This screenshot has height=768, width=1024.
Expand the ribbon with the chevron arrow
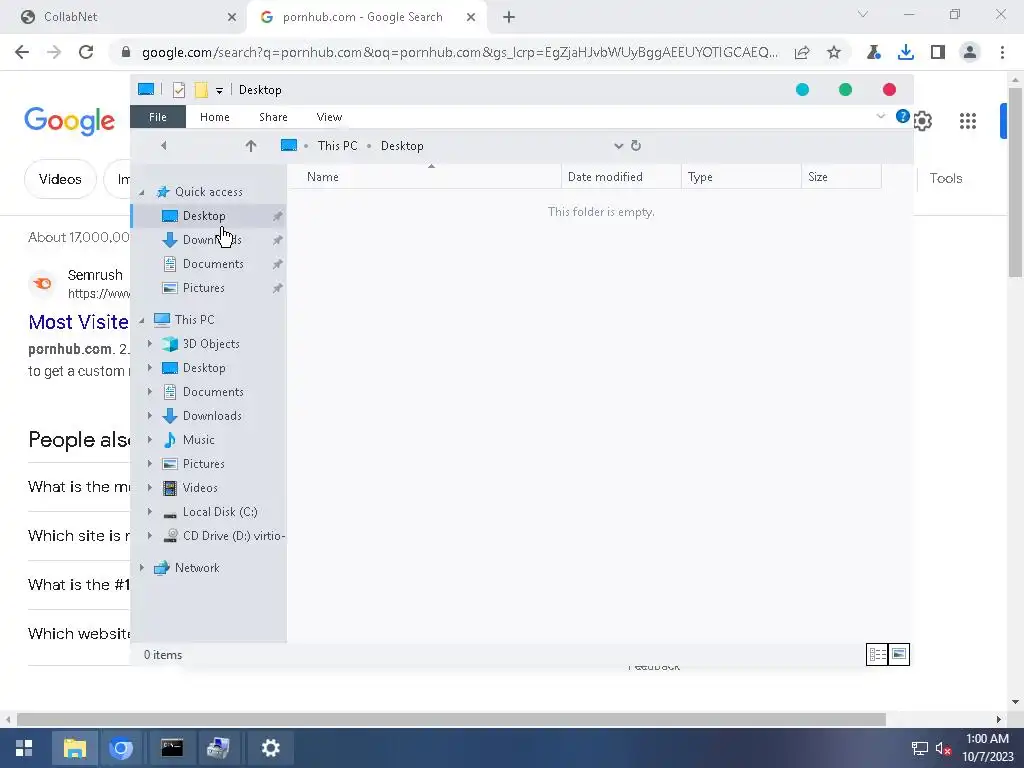click(880, 116)
